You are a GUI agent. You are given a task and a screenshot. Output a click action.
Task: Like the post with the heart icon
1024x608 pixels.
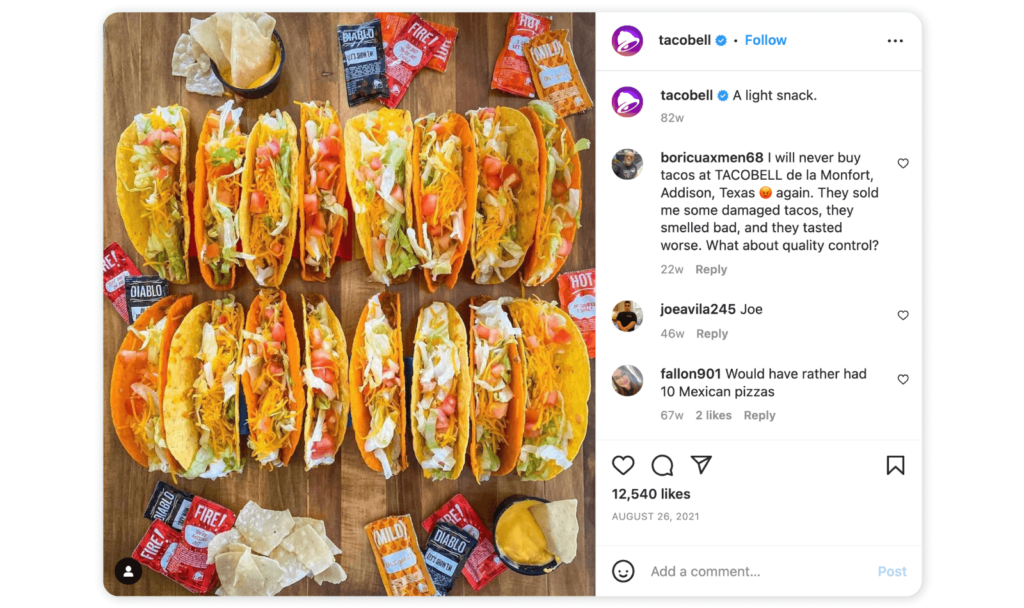(623, 465)
